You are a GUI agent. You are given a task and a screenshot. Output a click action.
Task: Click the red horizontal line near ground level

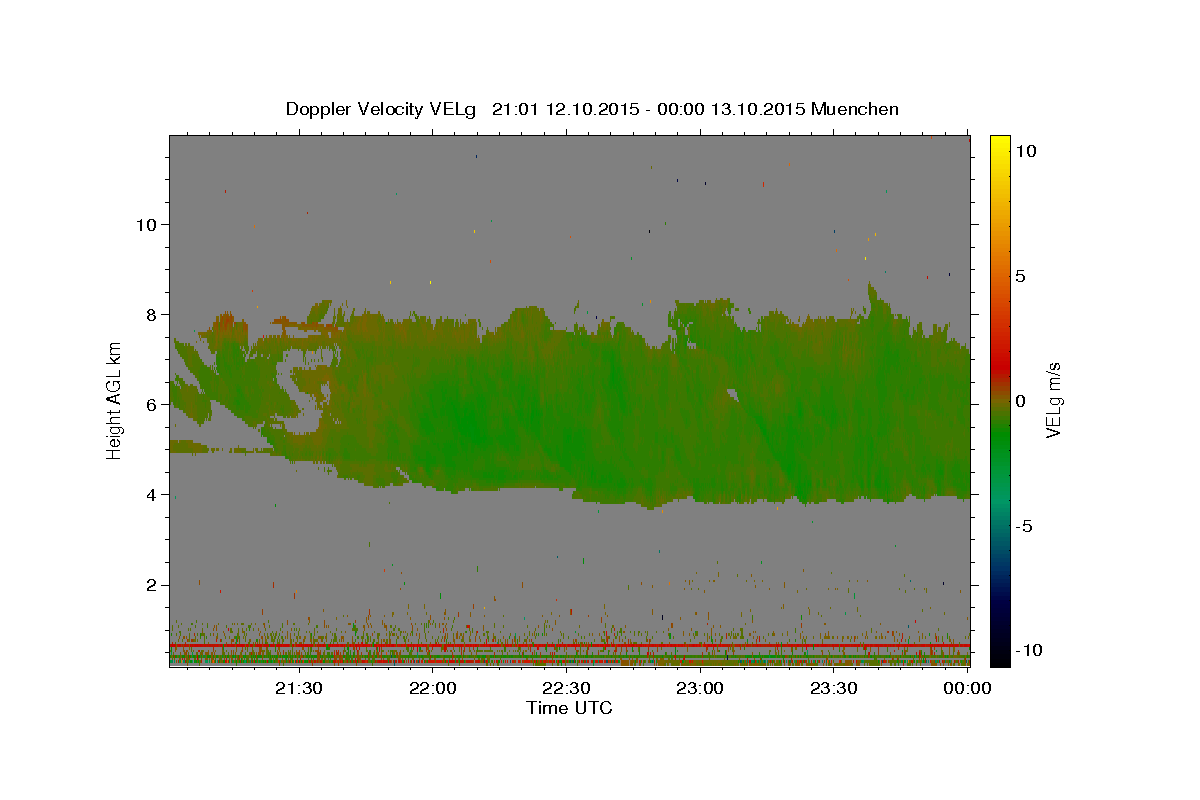coord(570,646)
